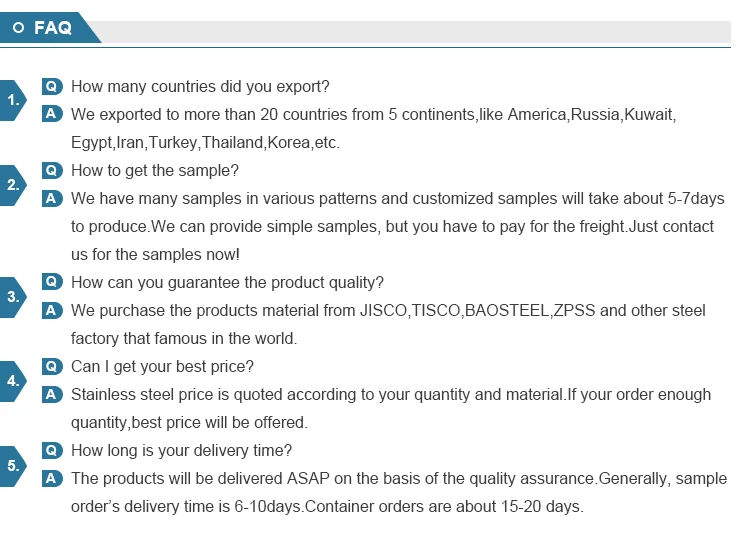Click the question "How long is your delivery time?"
The width and height of the screenshot is (750, 544).
click(x=181, y=451)
